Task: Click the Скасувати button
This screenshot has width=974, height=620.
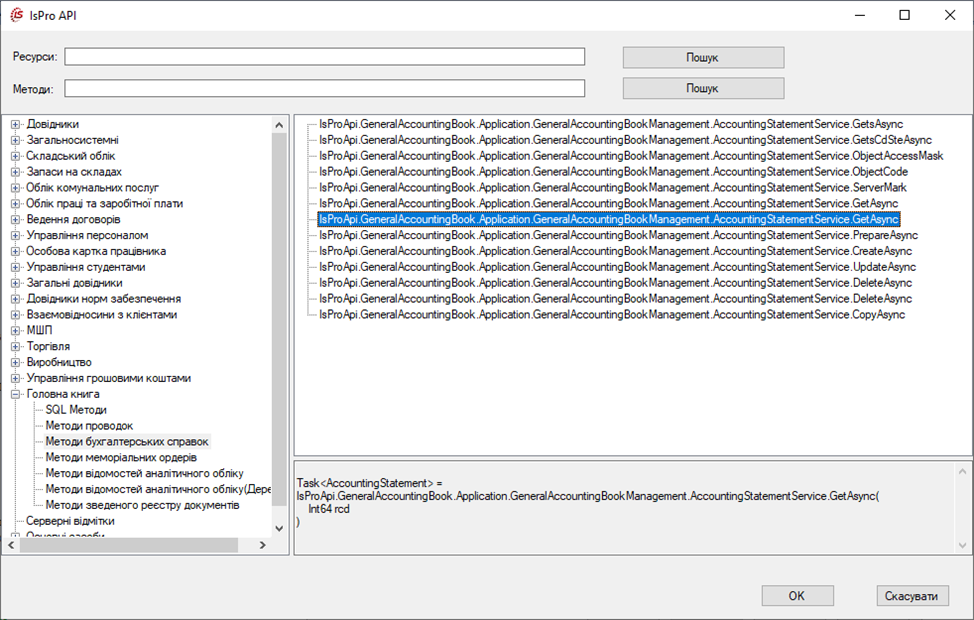Action: (x=912, y=596)
